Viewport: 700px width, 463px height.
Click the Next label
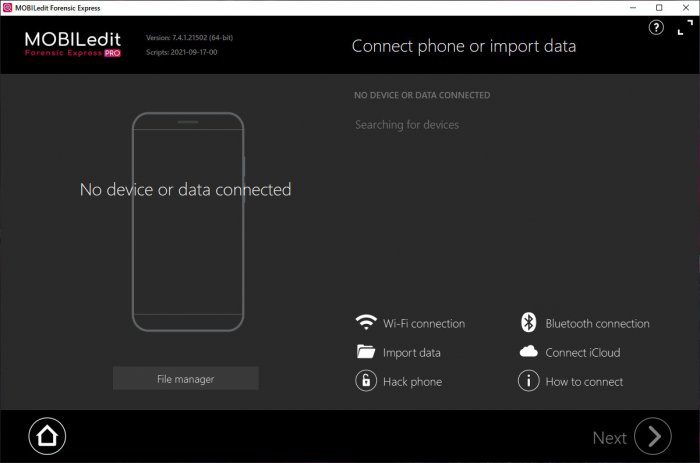tap(609, 438)
